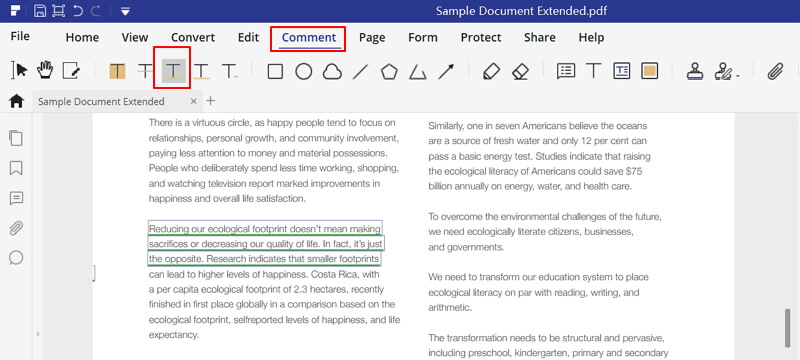Viewport: 800px width, 360px height.
Task: Click the vertical scrollbar thumb
Action: click(788, 328)
